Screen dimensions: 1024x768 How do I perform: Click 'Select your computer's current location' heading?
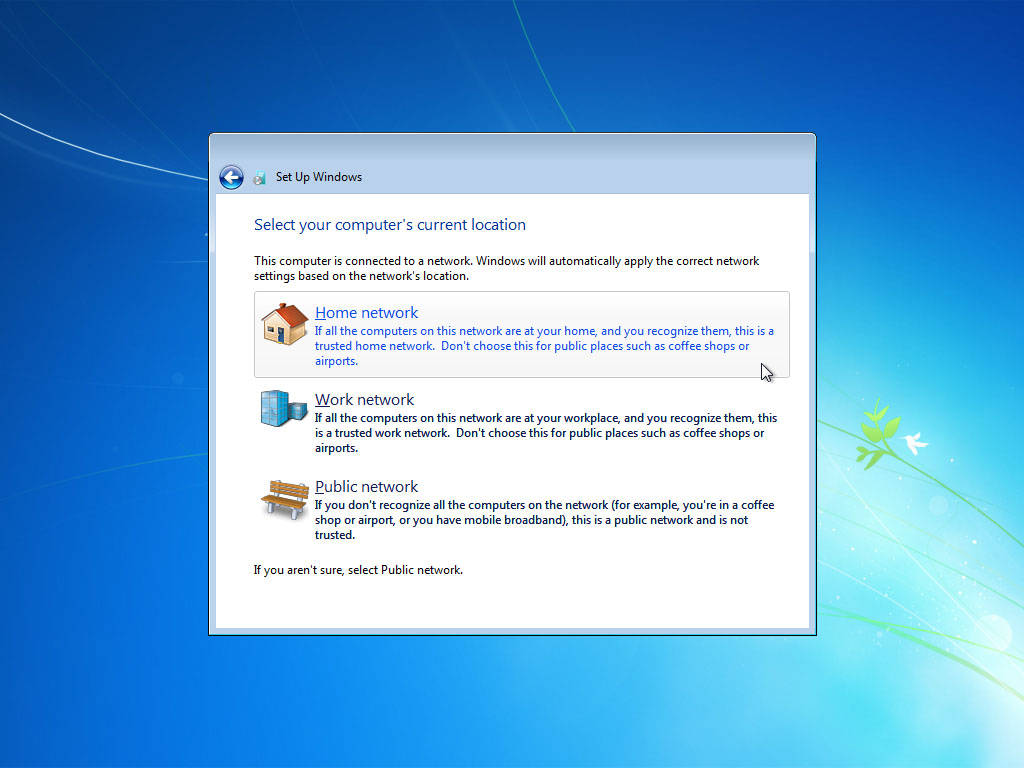[390, 225]
